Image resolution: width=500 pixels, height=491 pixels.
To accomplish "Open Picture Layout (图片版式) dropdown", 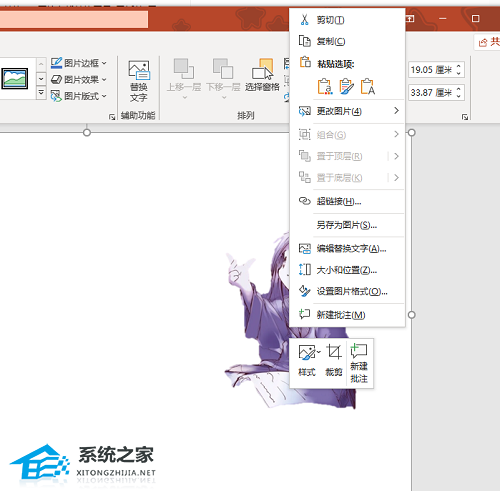I will click(79, 96).
